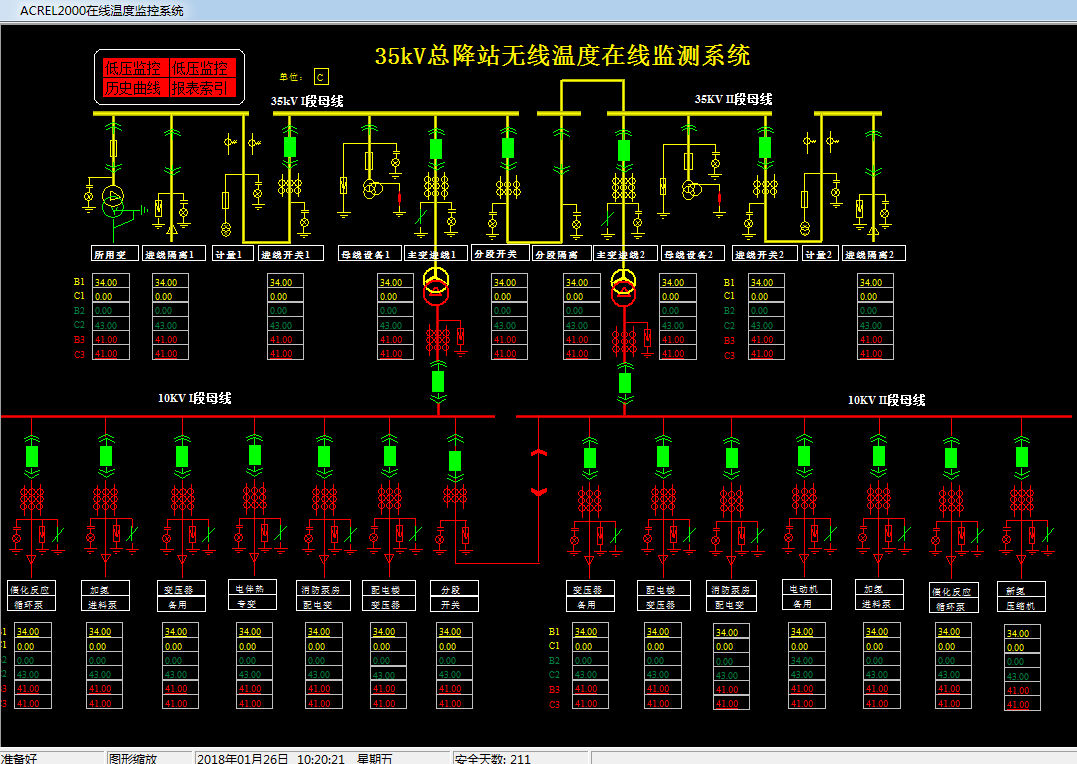Click the green breaker below 主变进线2 transformer

click(x=625, y=383)
